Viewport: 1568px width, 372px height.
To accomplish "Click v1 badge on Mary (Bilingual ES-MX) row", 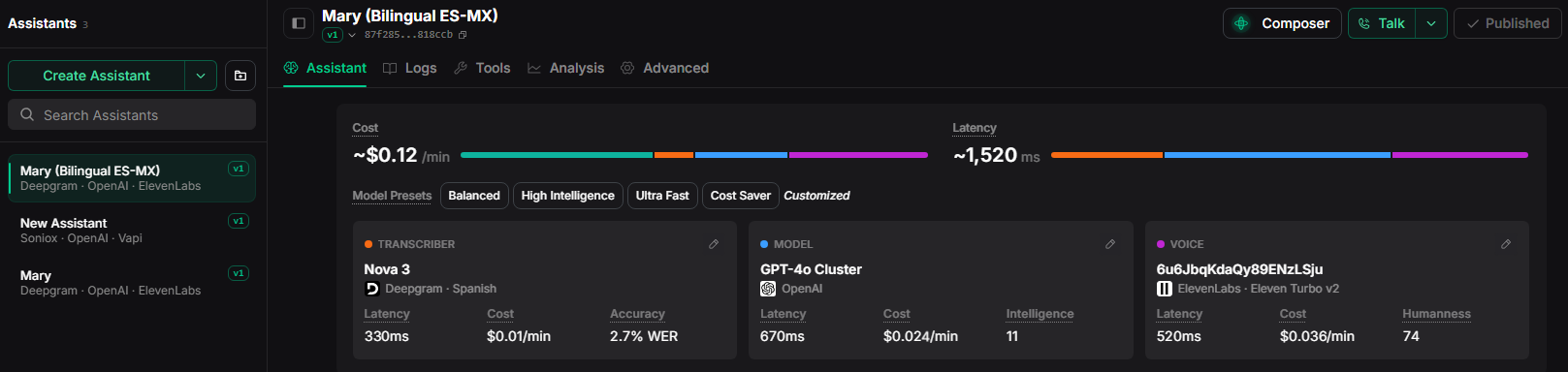I will [239, 169].
